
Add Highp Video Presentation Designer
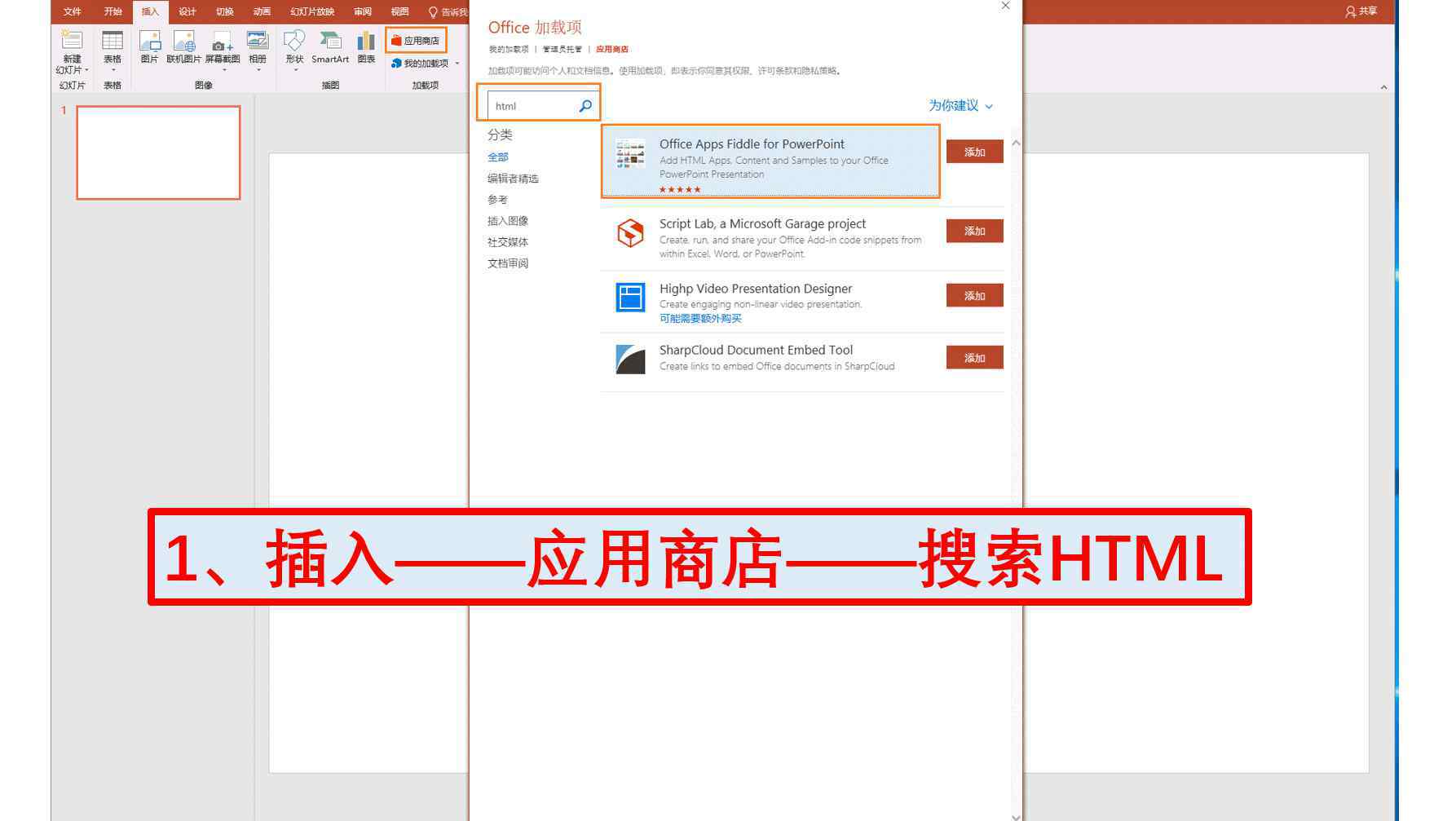coord(974,295)
